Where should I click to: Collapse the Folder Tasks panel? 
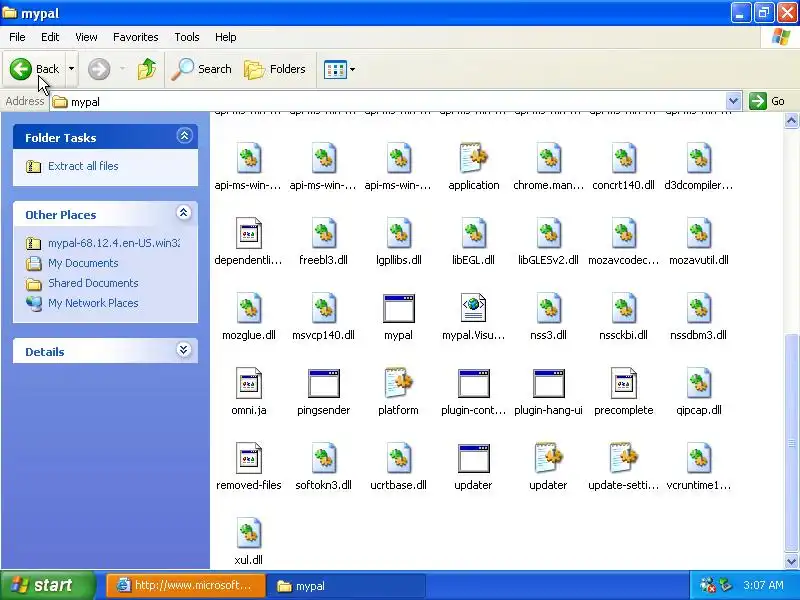tap(184, 136)
